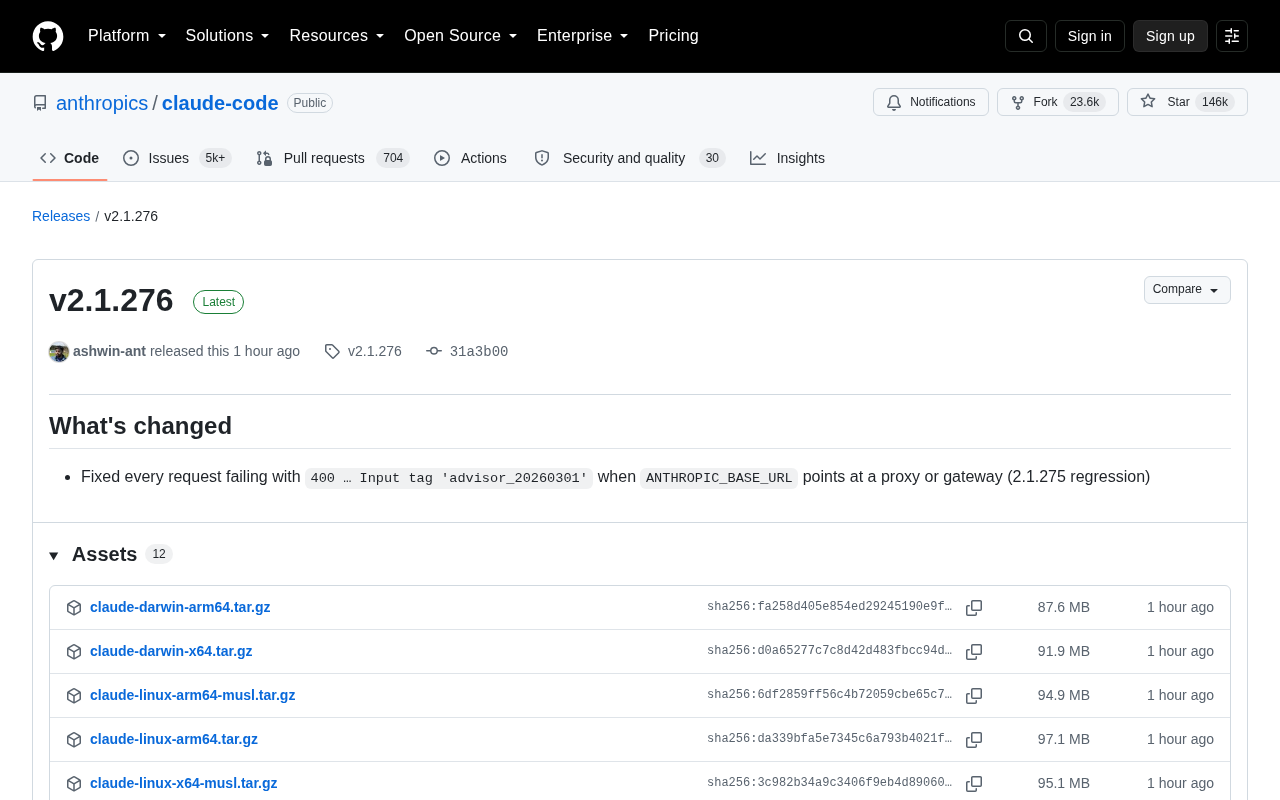Click the repository icon beside anthropics

coord(40,103)
